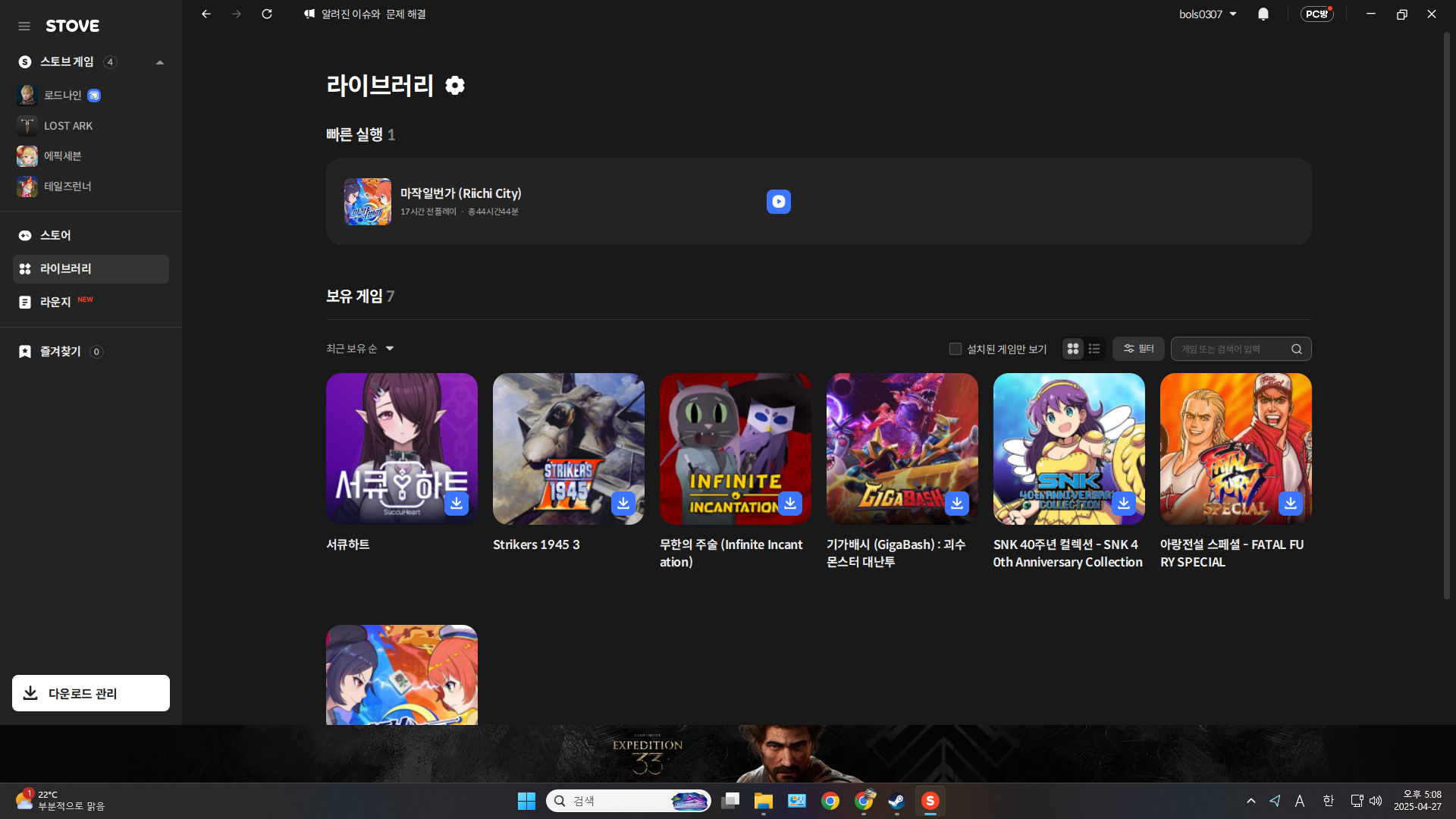Toggle 설치된 게임만 보기 checkbox
The width and height of the screenshot is (1456, 819).
pyautogui.click(x=955, y=349)
